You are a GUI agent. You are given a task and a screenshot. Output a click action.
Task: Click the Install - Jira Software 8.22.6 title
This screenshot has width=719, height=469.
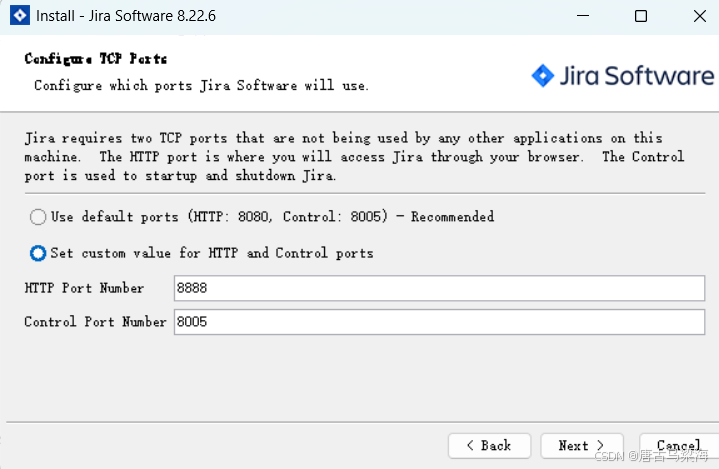[x=126, y=16]
